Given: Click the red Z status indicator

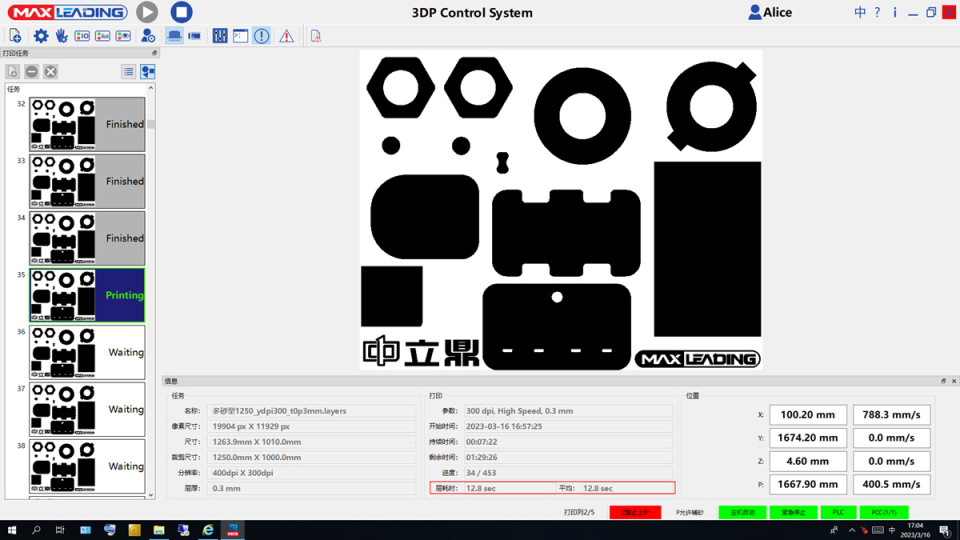Looking at the screenshot, I should (635, 512).
